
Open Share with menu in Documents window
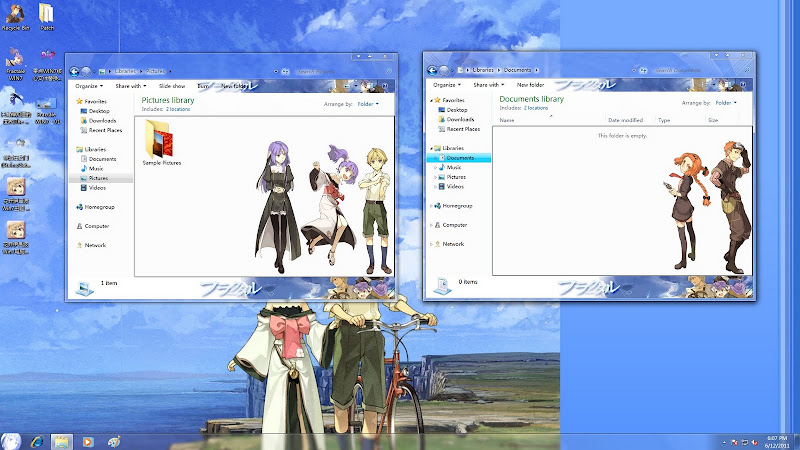(x=489, y=85)
